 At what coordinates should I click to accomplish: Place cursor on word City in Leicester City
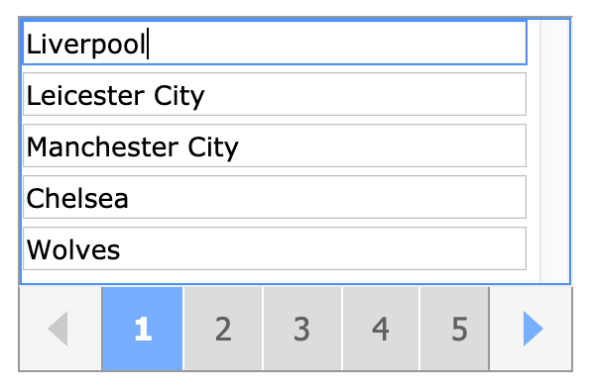pos(179,96)
